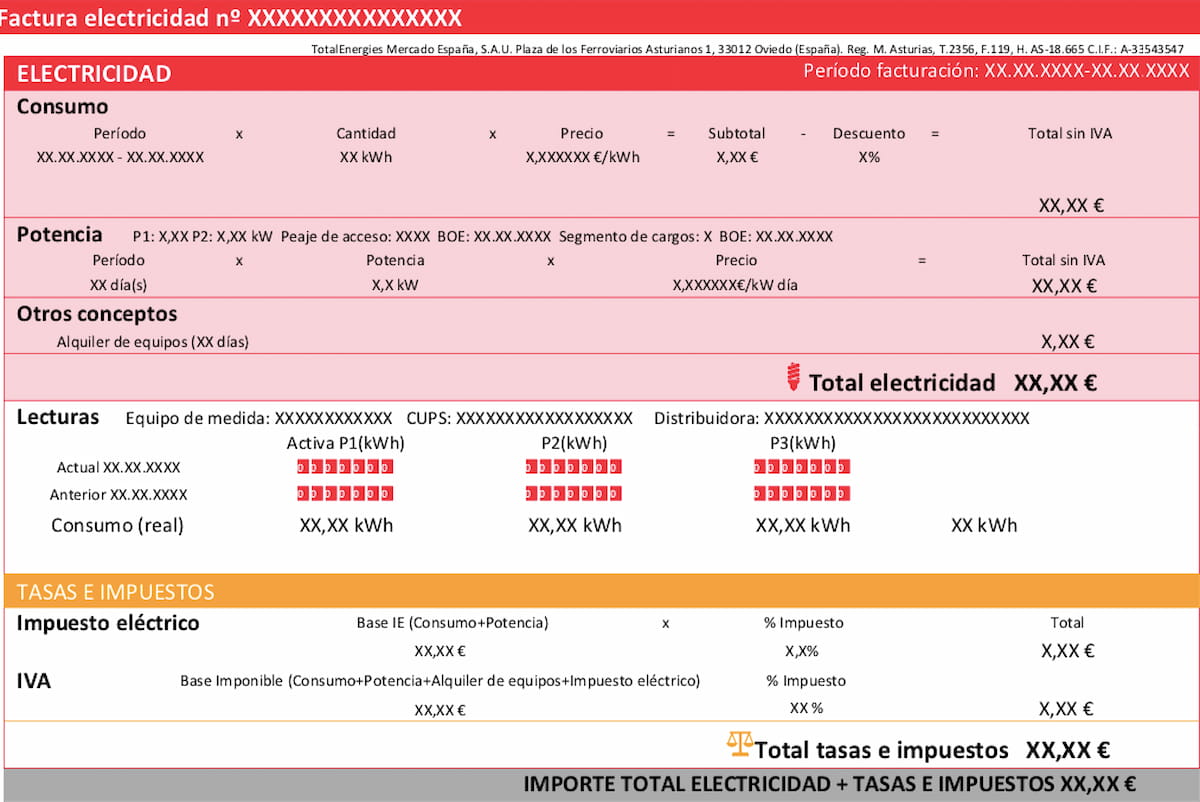The image size is (1200, 802).
Task: Click the IMPORTE TOTAL ELECTRICIDAD grey bar
Action: pos(830,785)
